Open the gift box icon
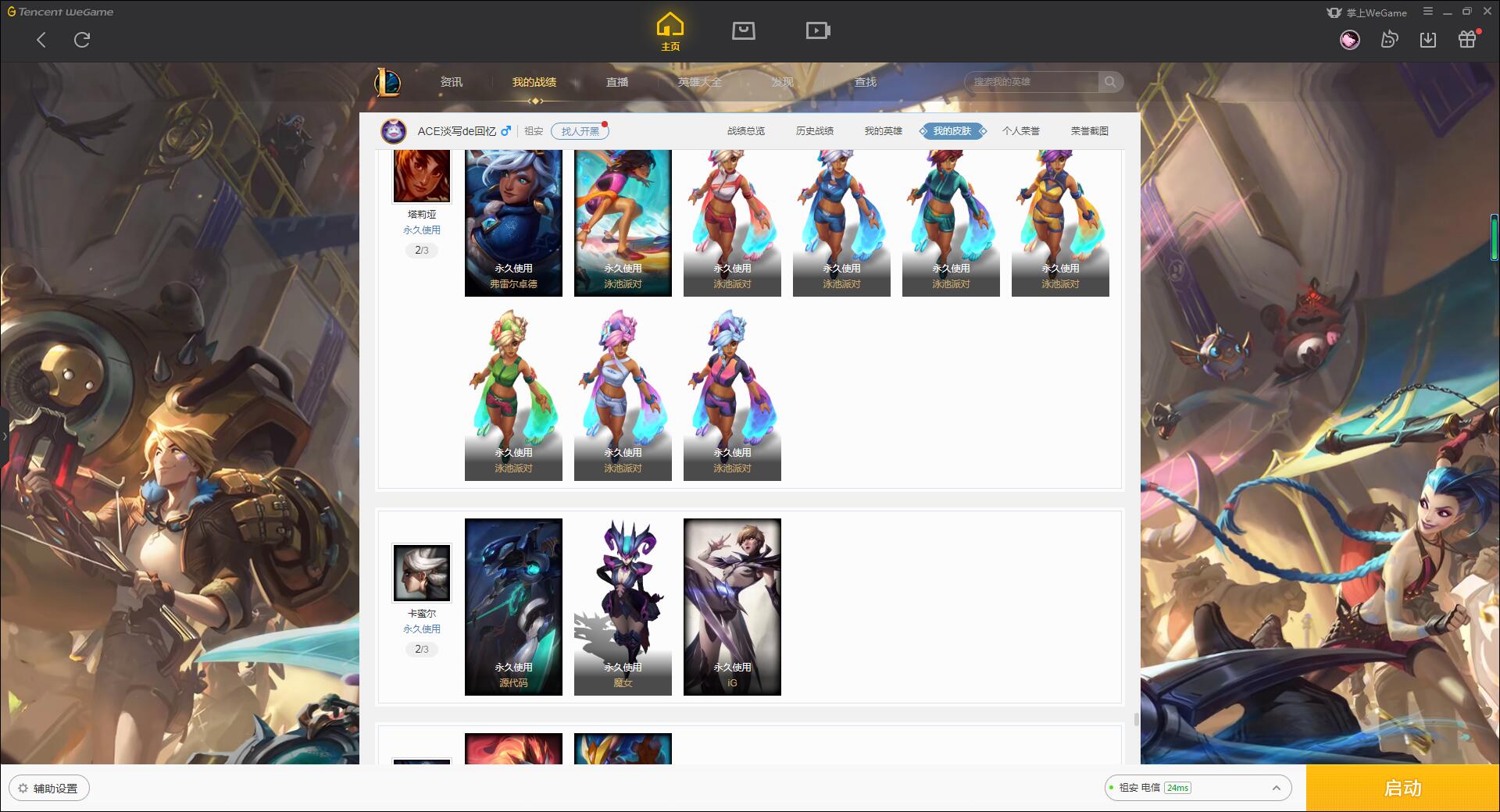This screenshot has height=812, width=1500. point(1467,40)
